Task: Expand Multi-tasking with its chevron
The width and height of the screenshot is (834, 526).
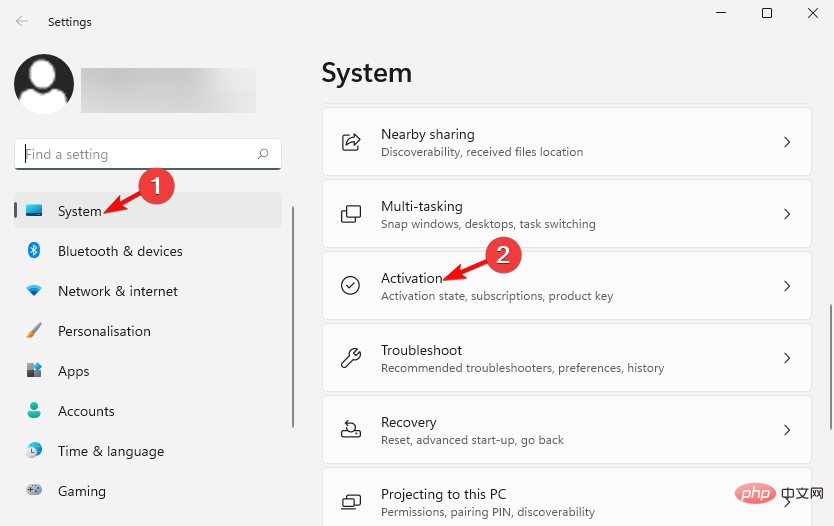Action: point(787,214)
